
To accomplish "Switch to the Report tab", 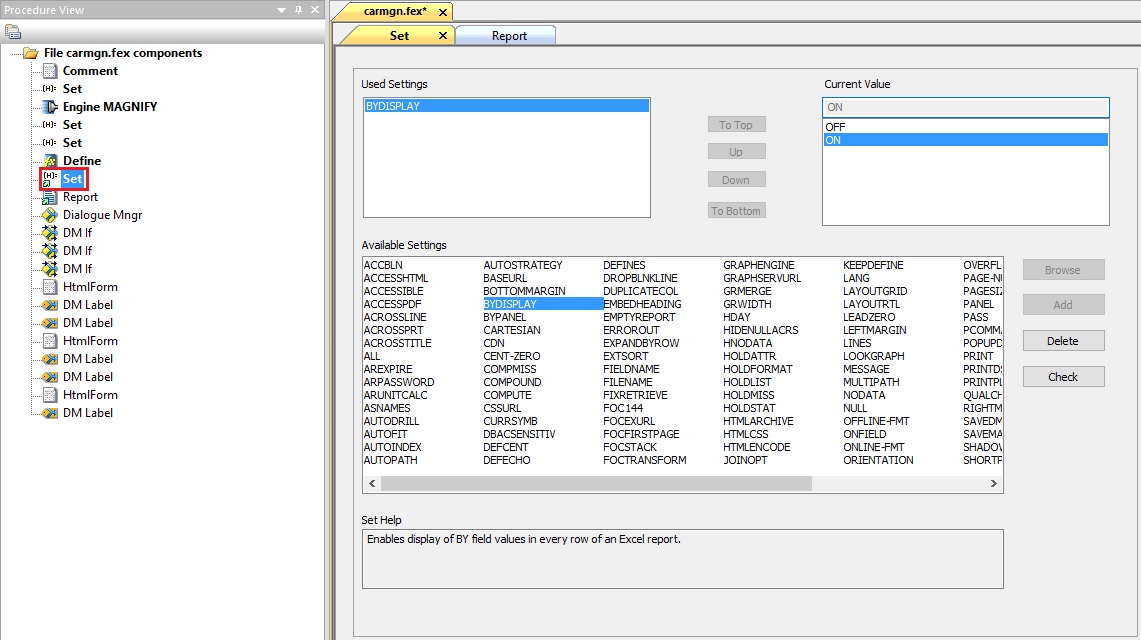I will (508, 36).
